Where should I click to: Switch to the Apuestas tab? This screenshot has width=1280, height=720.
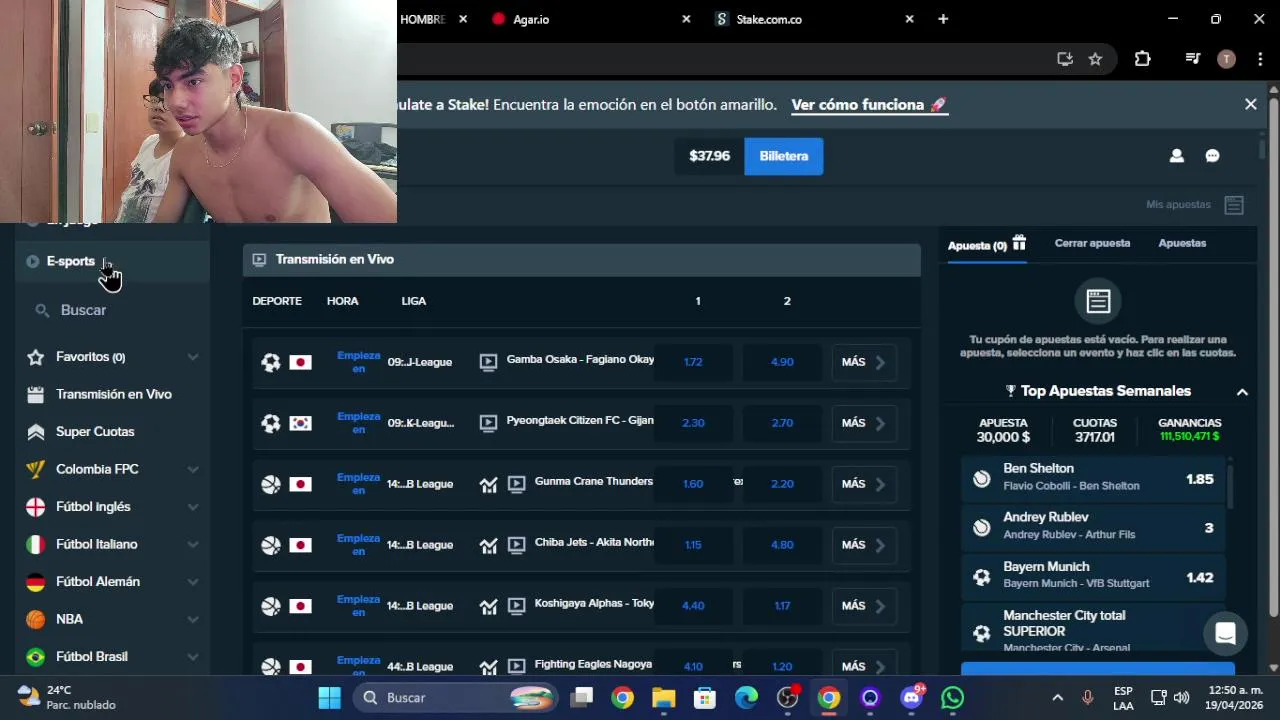(1182, 243)
